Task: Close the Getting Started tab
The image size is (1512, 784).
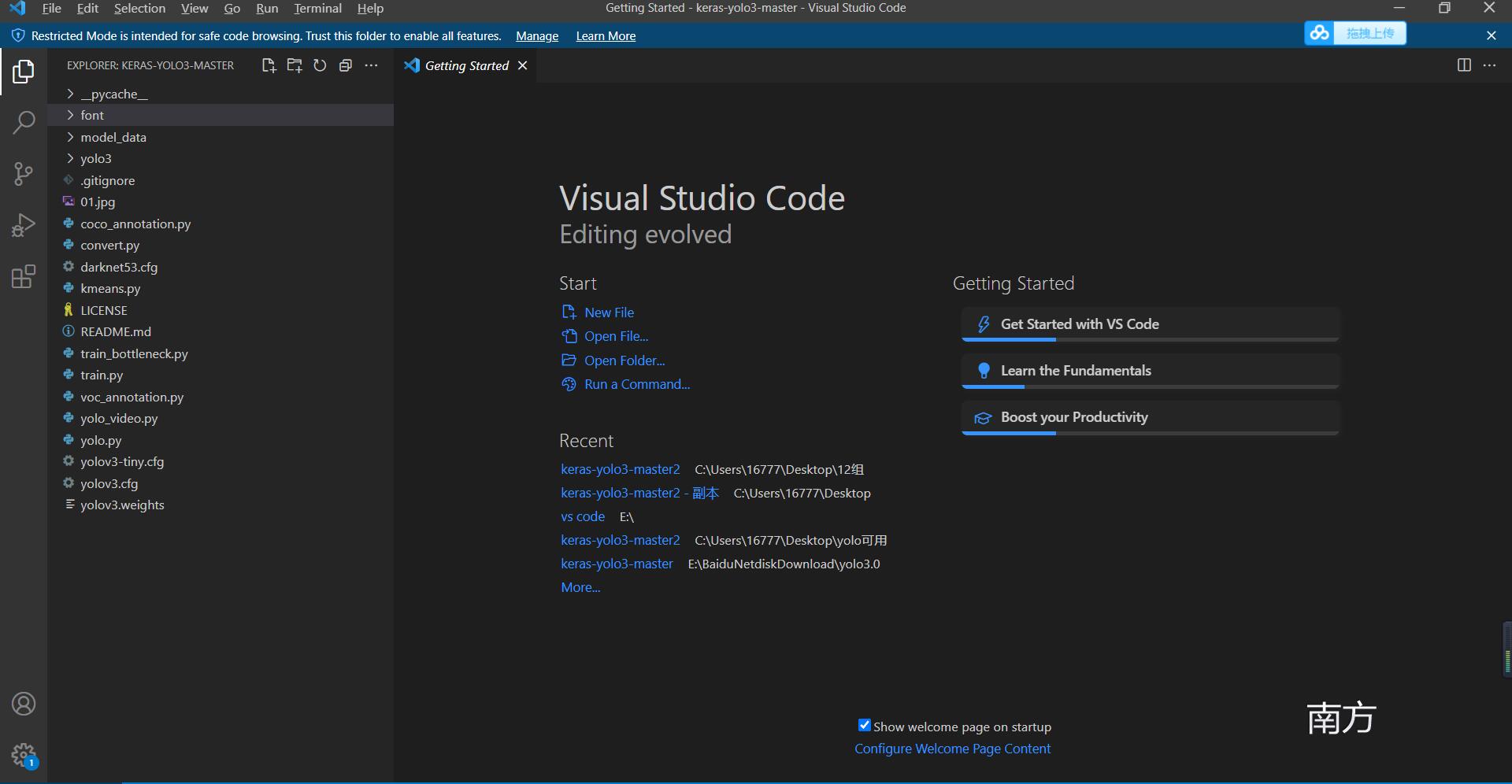Action: click(x=522, y=65)
